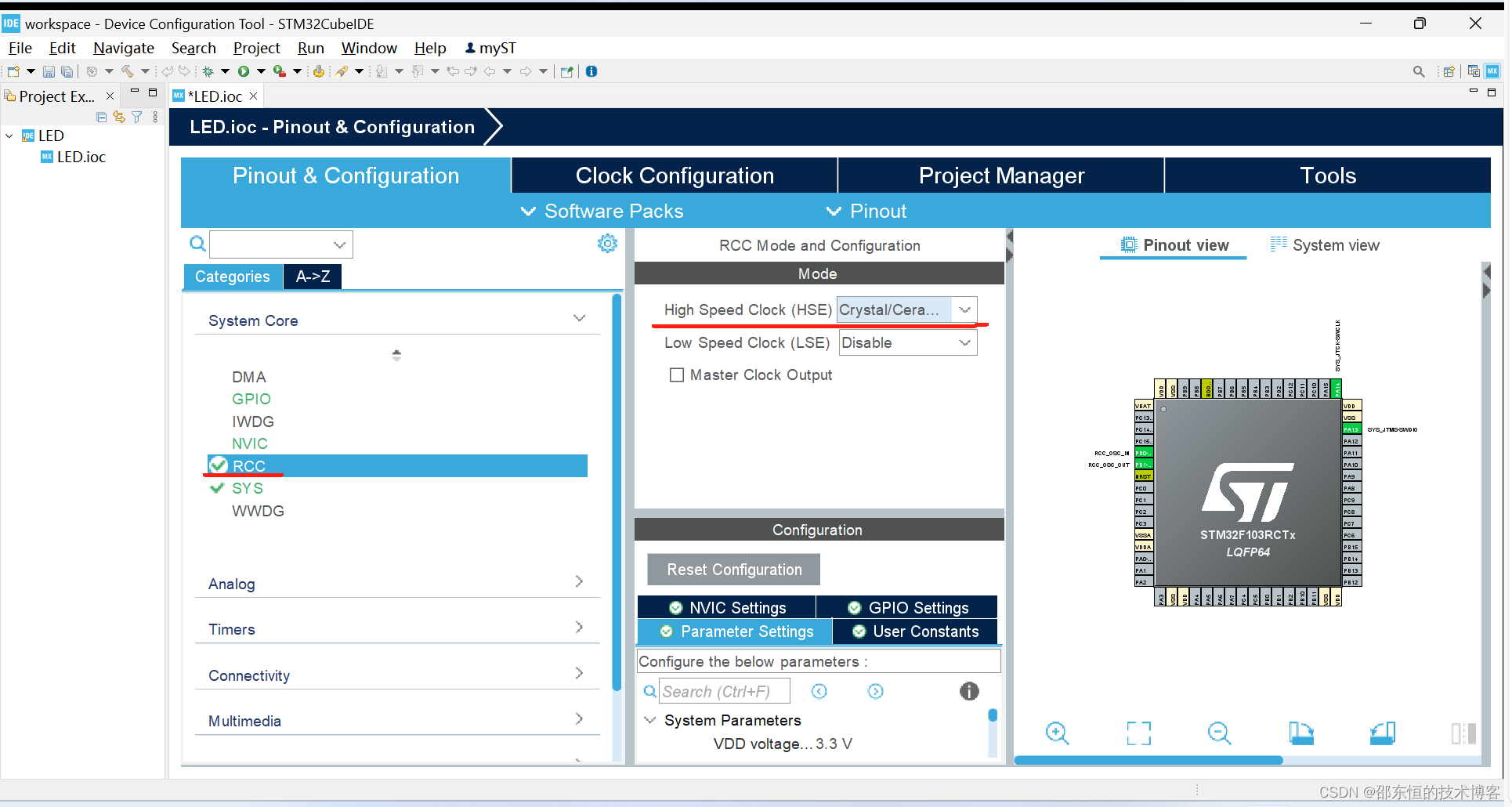Viewport: 1512px width, 807px height.
Task: Open the myST menu link
Action: (x=490, y=48)
